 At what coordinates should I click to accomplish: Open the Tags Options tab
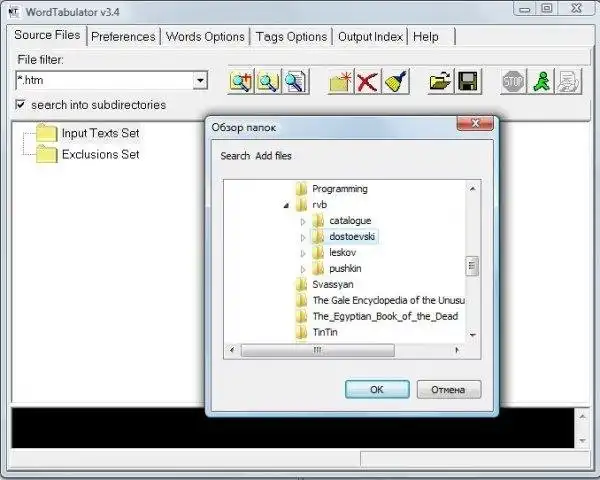(291, 37)
